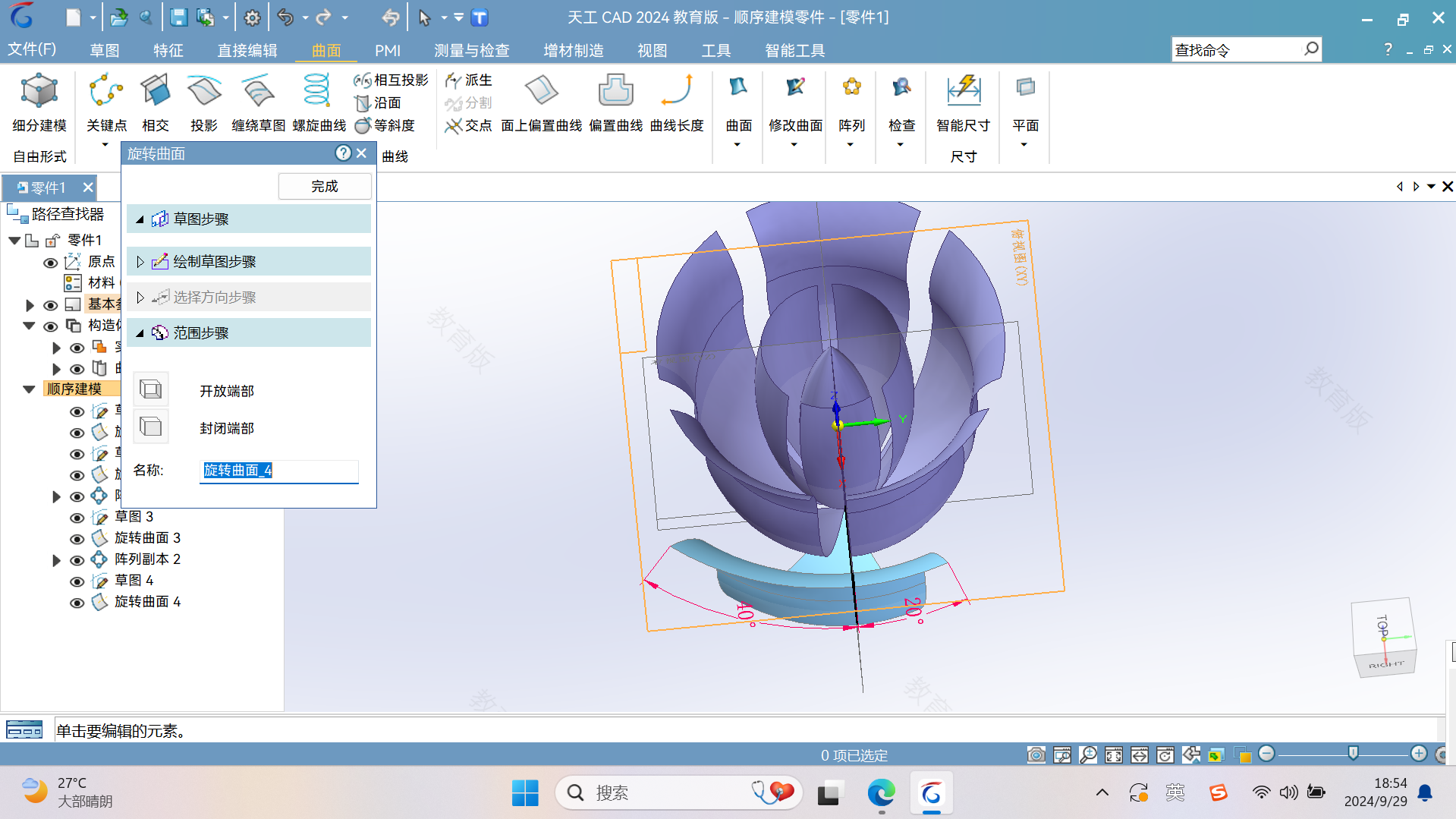Screen dimensions: 1456x819
Task: Expand the 阵列副本 2 tree node
Action: tap(56, 560)
